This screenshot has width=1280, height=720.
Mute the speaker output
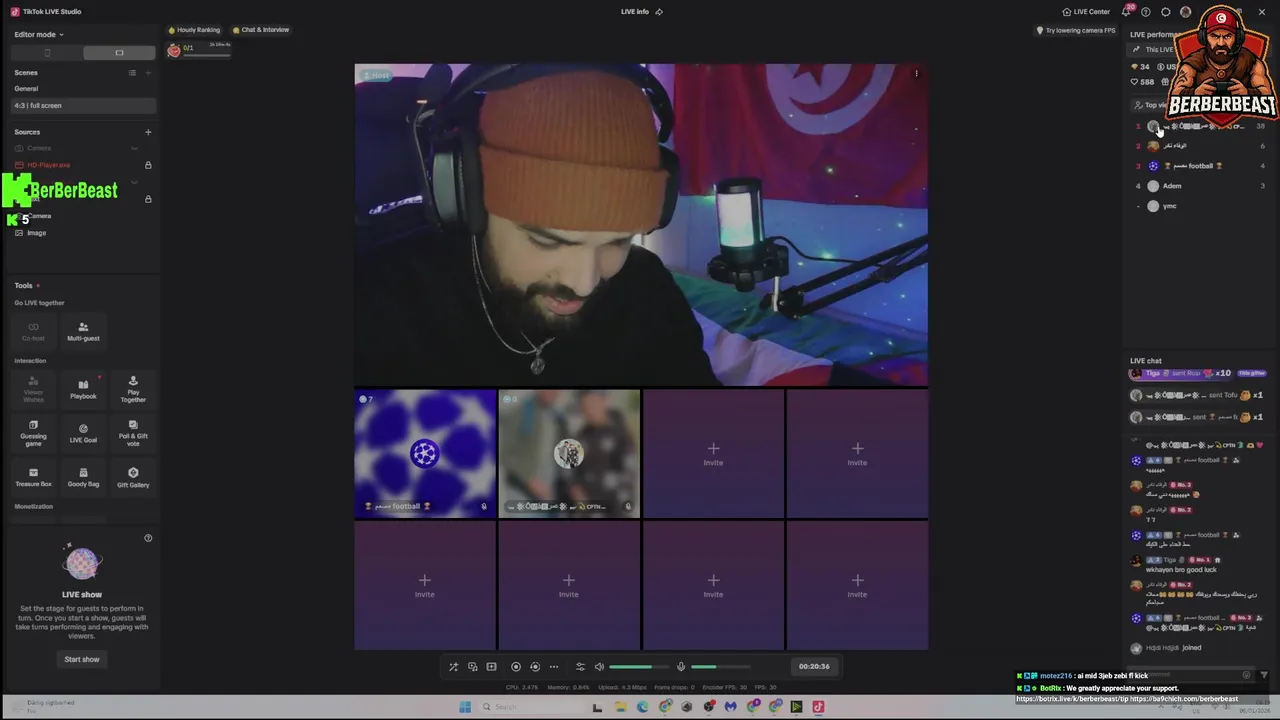(x=599, y=667)
